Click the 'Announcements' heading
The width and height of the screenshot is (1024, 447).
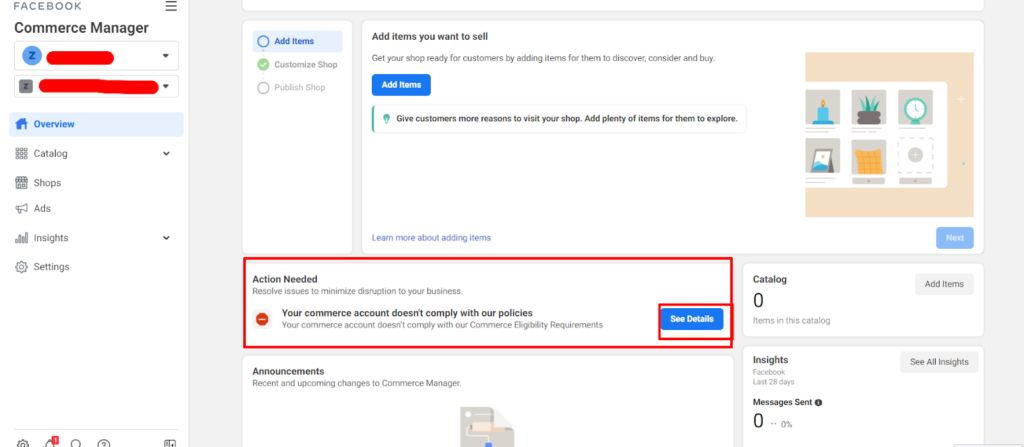pyautogui.click(x=288, y=371)
